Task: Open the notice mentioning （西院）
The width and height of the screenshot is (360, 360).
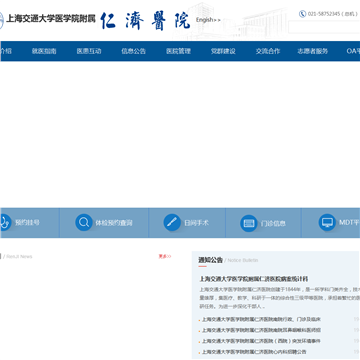Action: (x=261, y=341)
